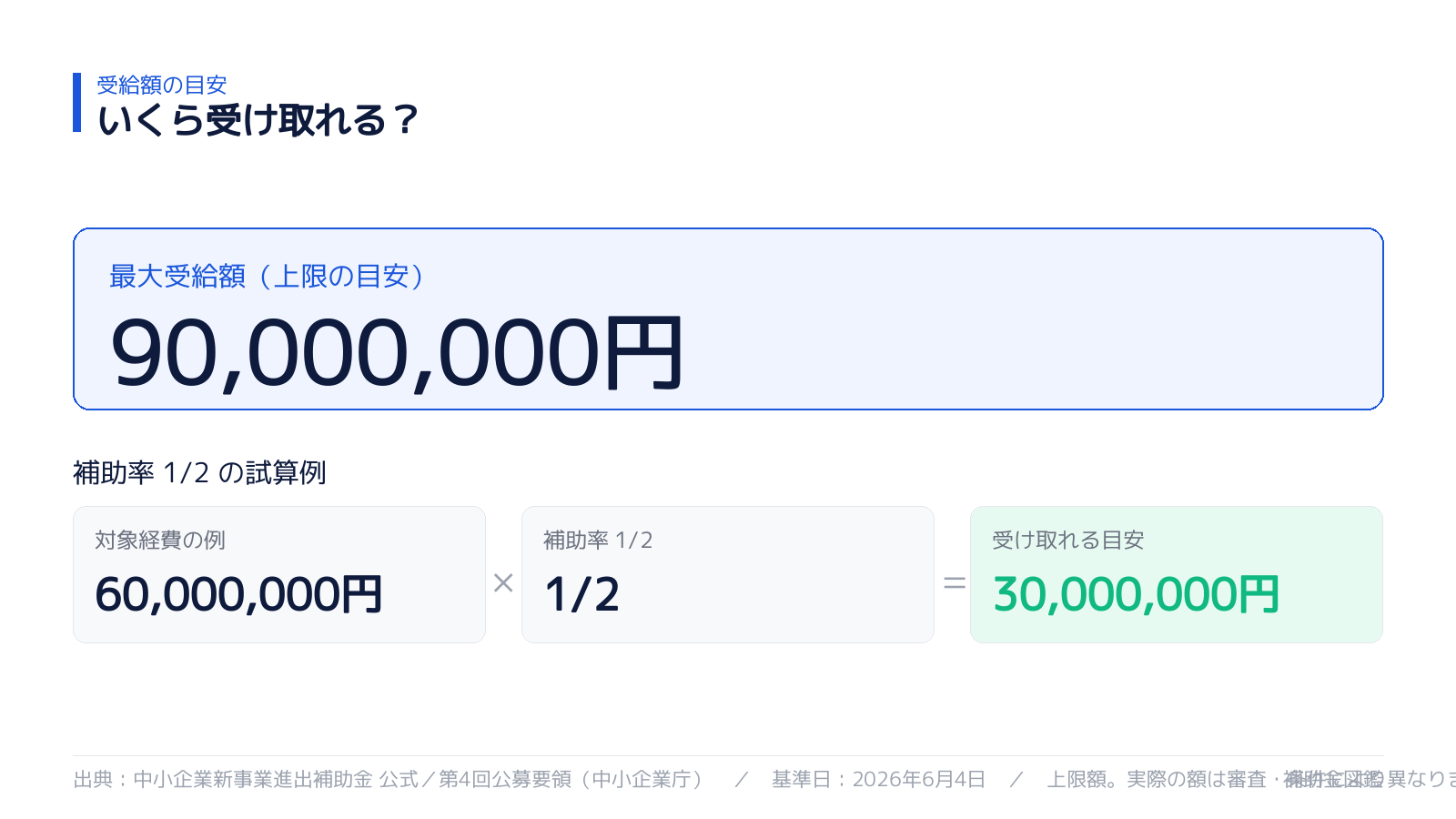
Task: Click the multiplication sign between cards
Action: click(x=503, y=582)
